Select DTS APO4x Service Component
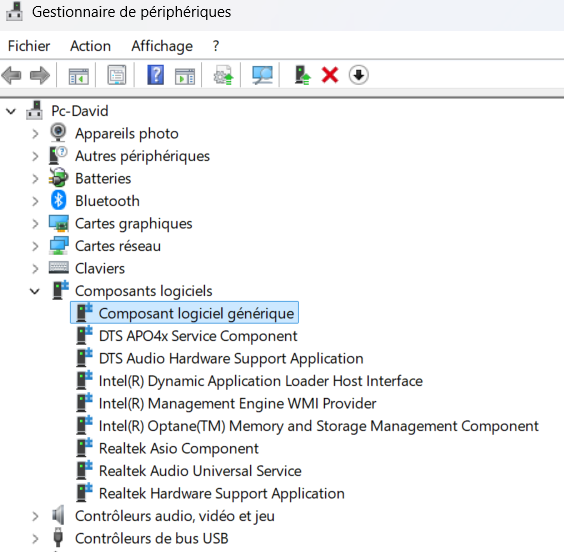 [198, 336]
